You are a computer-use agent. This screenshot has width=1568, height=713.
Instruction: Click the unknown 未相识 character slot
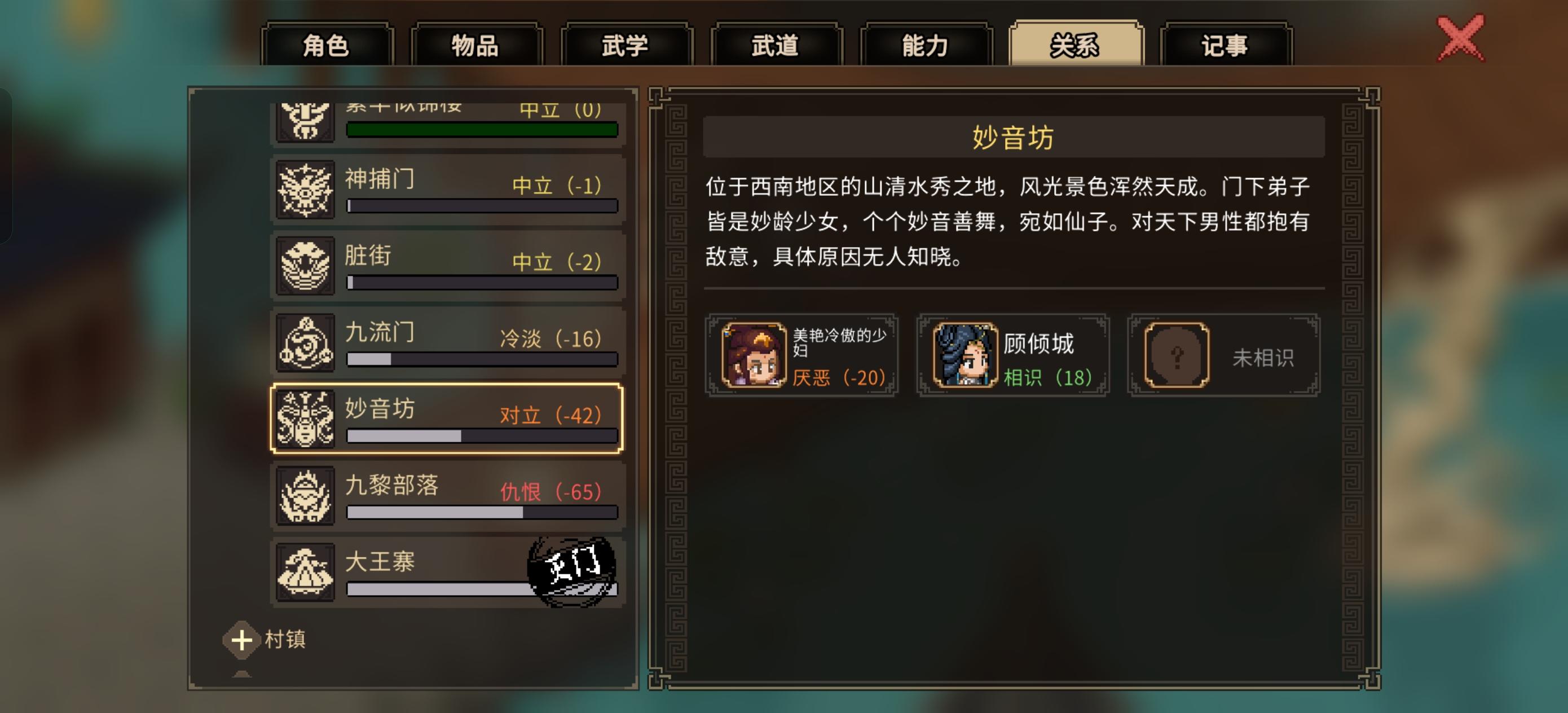click(1223, 355)
